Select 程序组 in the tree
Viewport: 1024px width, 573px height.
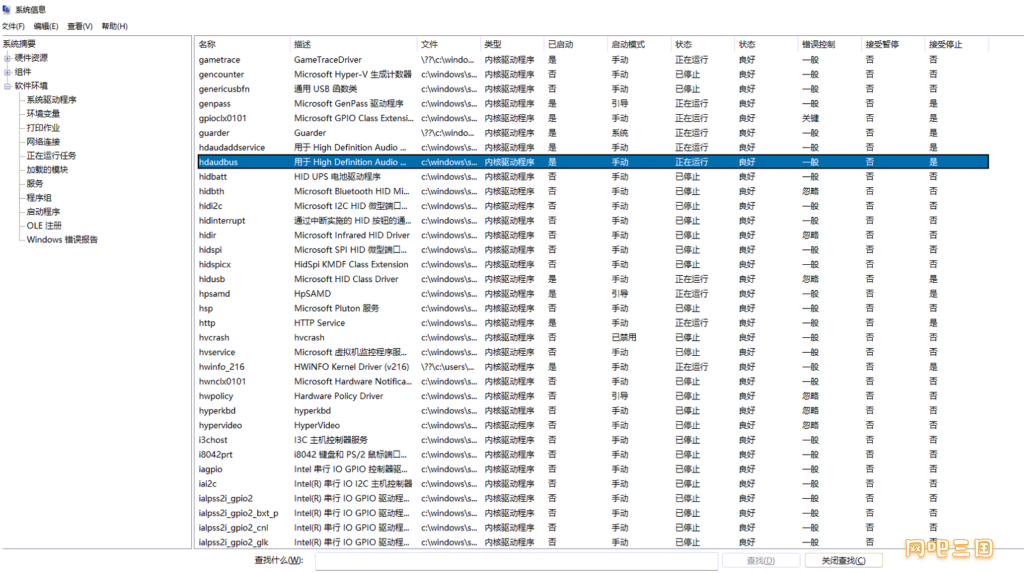39,198
